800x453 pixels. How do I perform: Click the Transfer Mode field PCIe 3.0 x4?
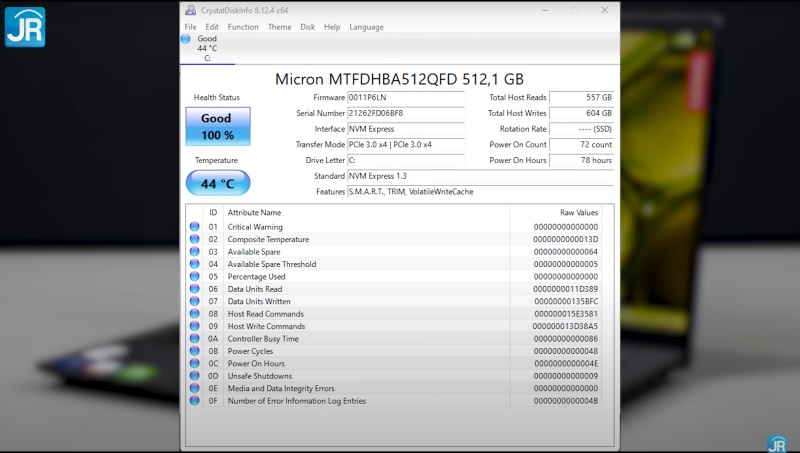406,144
